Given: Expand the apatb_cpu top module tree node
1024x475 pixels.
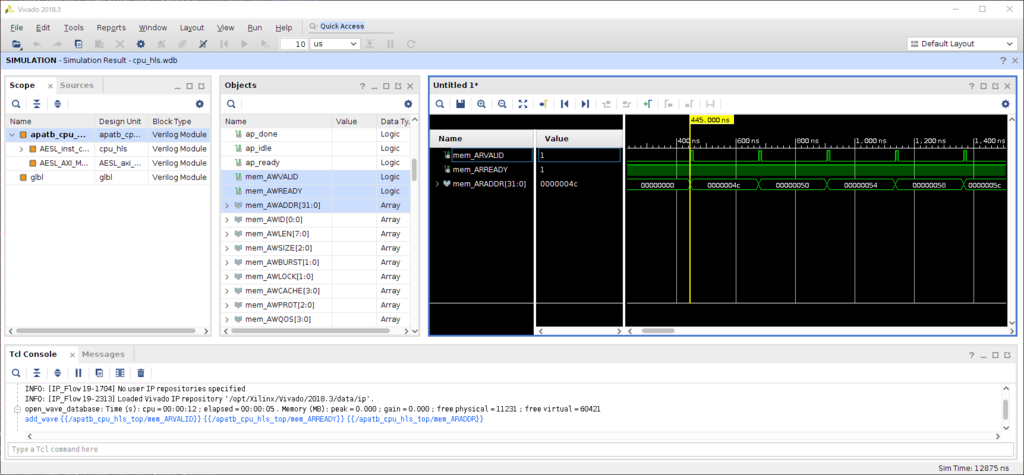Looking at the screenshot, I should point(12,135).
